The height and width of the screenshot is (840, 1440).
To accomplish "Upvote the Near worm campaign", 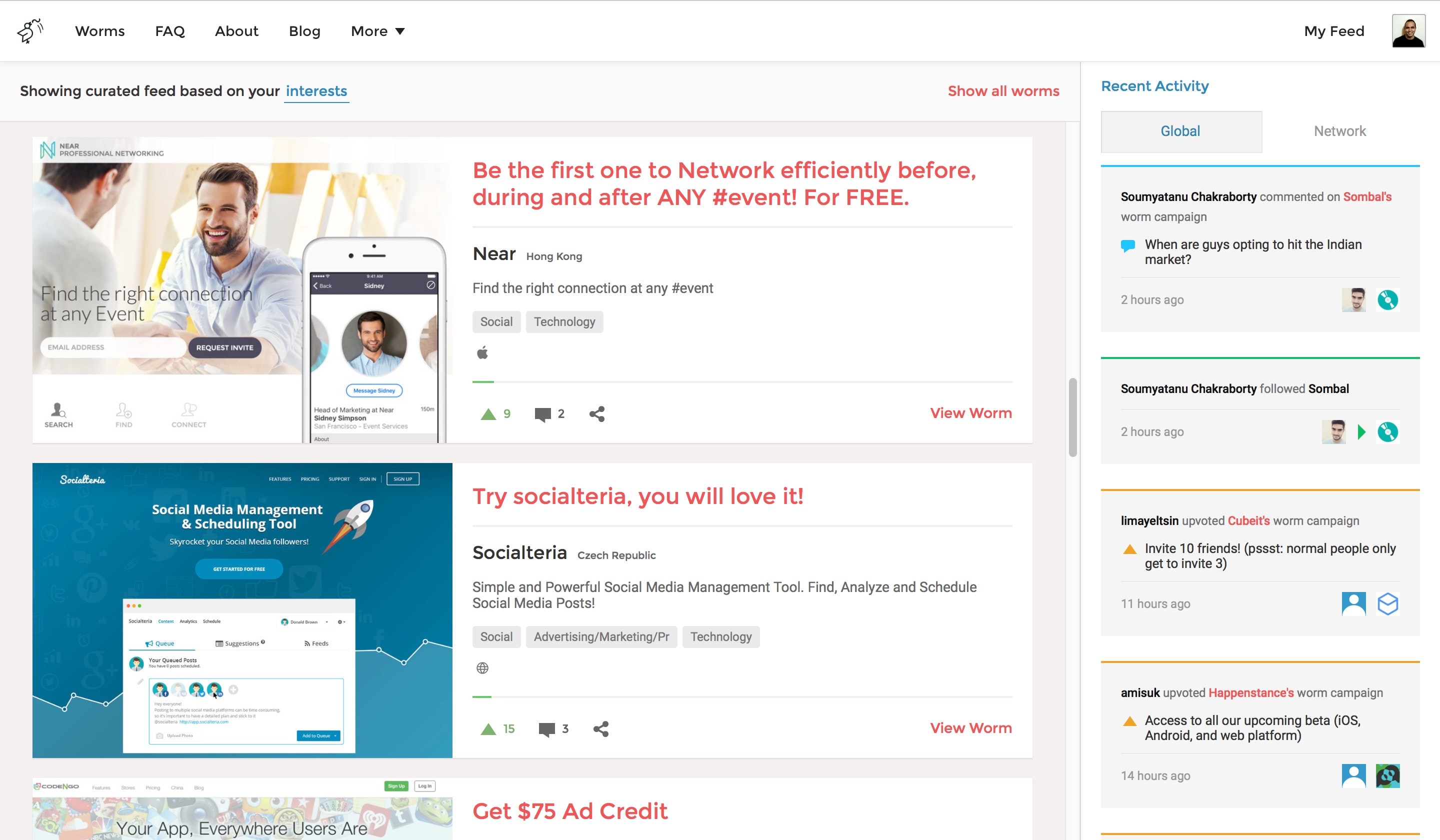I will click(x=488, y=413).
